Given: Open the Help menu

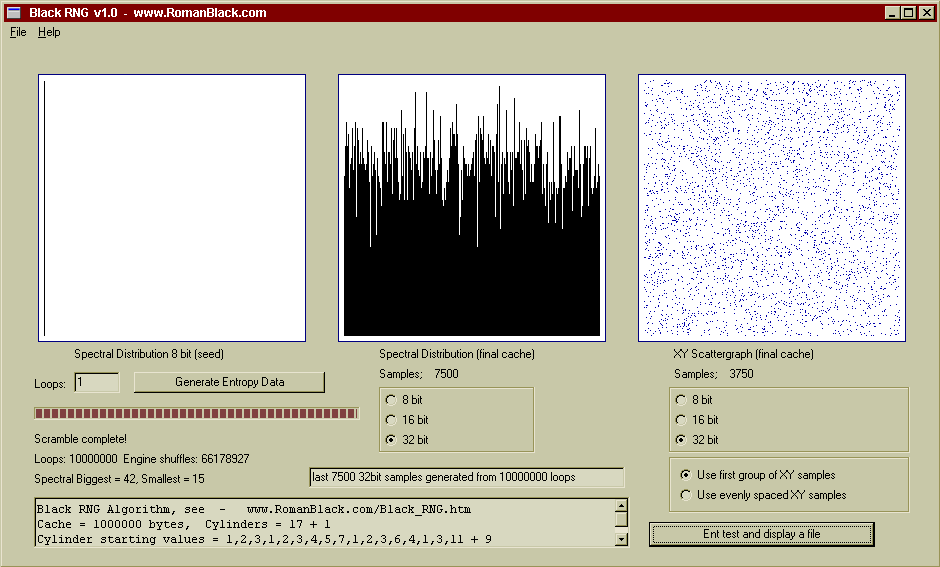Looking at the screenshot, I should coord(49,32).
